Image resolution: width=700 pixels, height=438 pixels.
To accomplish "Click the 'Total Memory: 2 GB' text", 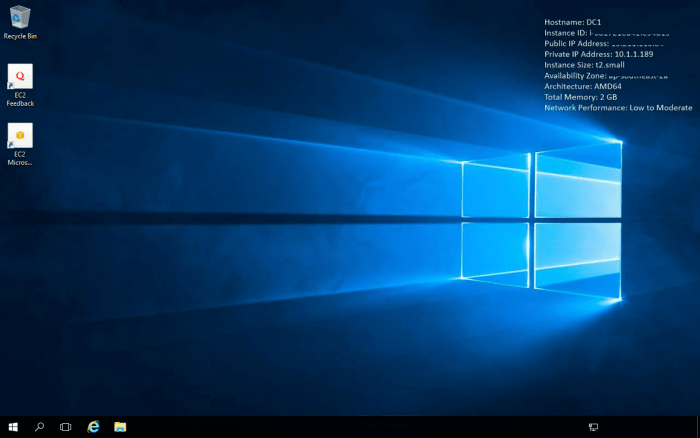I will click(x=580, y=97).
